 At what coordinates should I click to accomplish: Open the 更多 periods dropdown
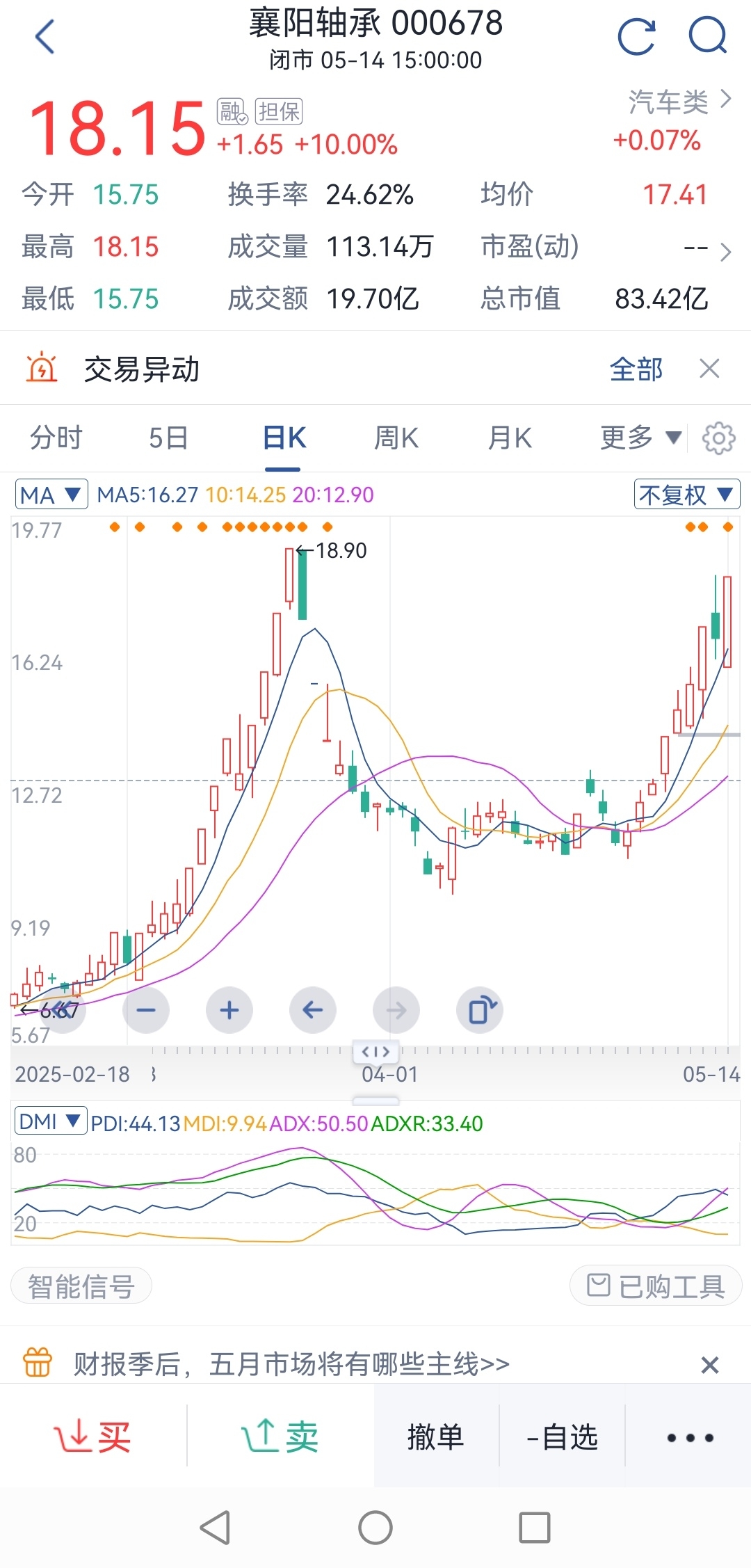[x=640, y=438]
